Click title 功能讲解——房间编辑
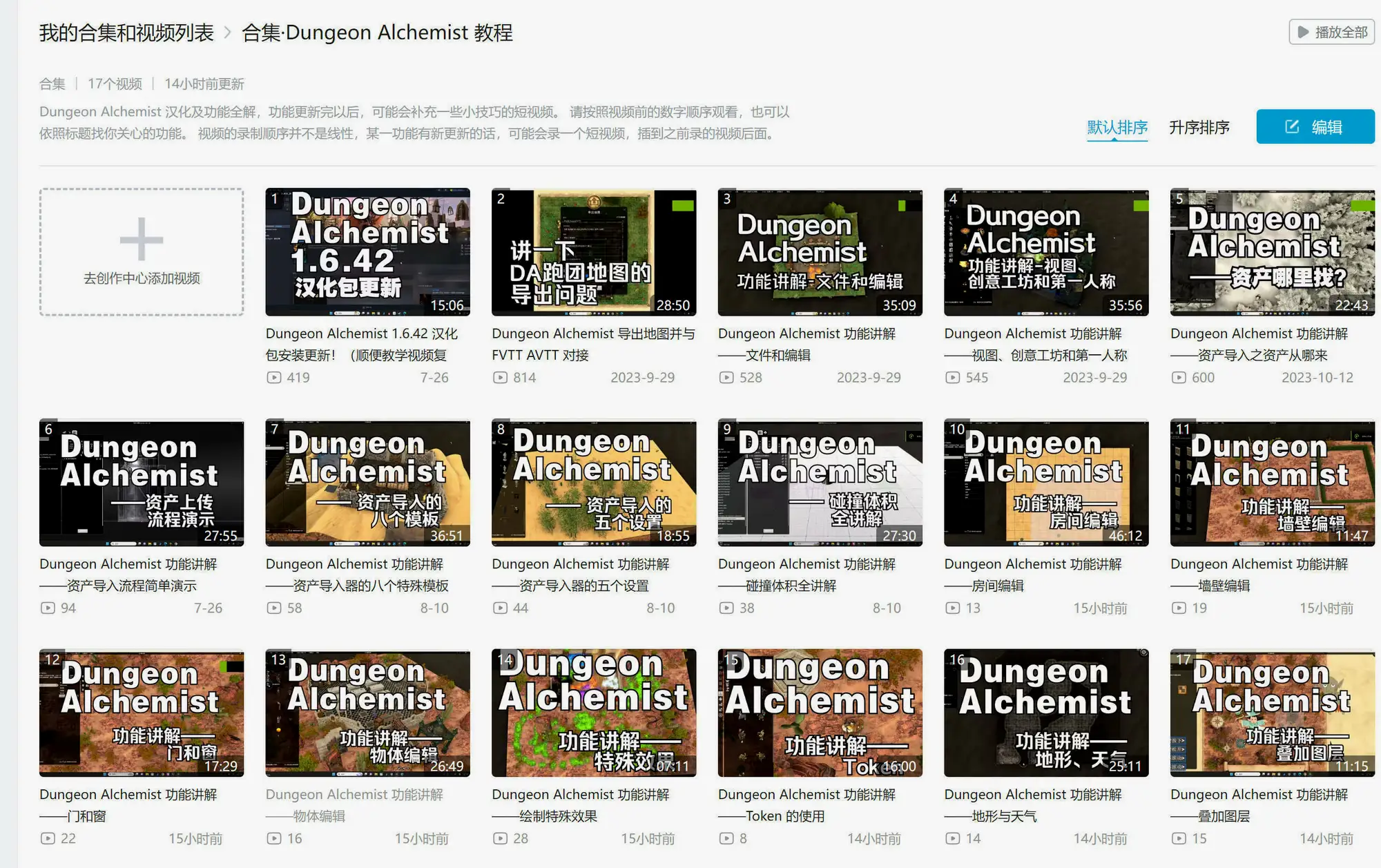 [x=1033, y=575]
